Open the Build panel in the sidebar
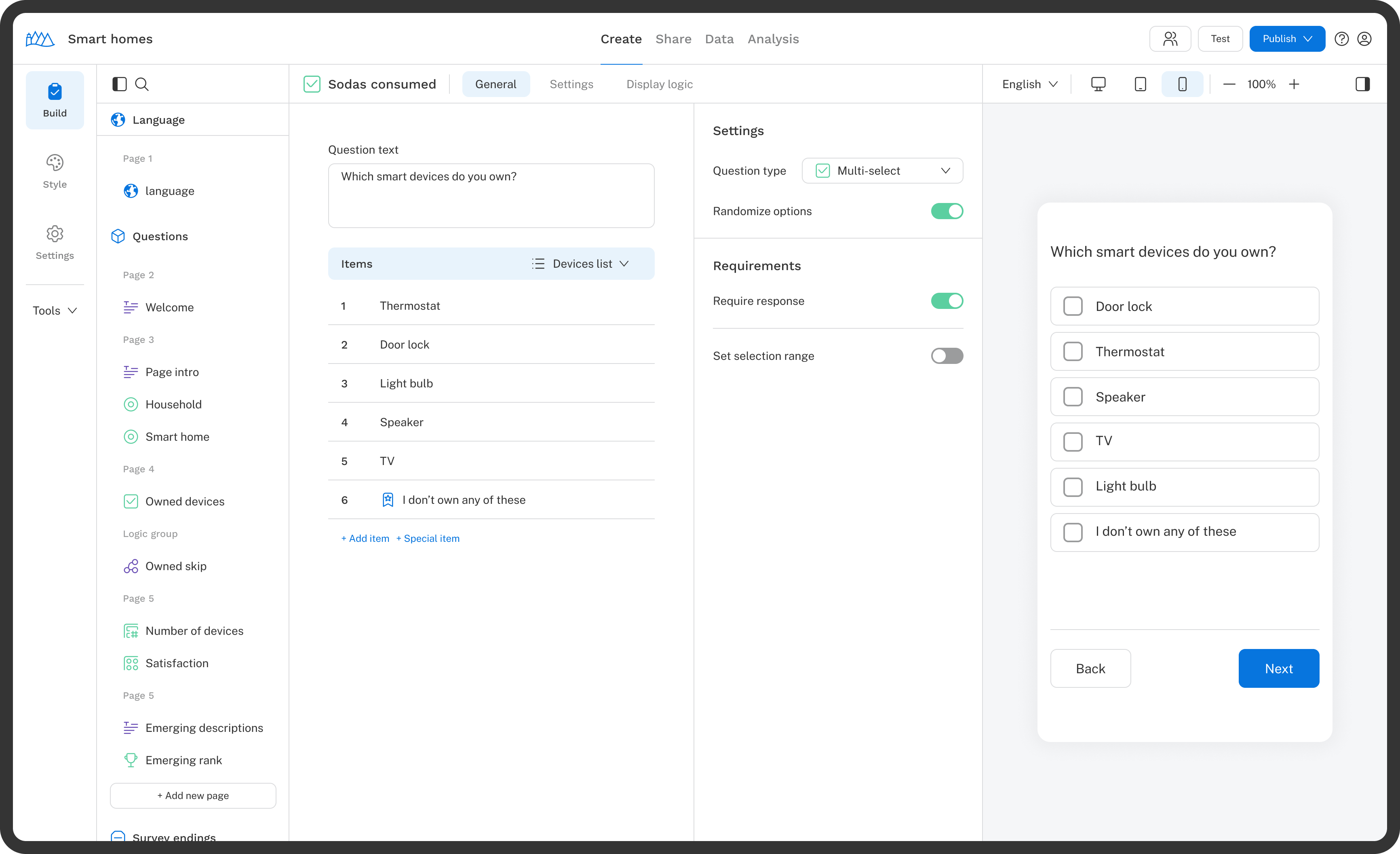Image resolution: width=1400 pixels, height=854 pixels. 55,99
